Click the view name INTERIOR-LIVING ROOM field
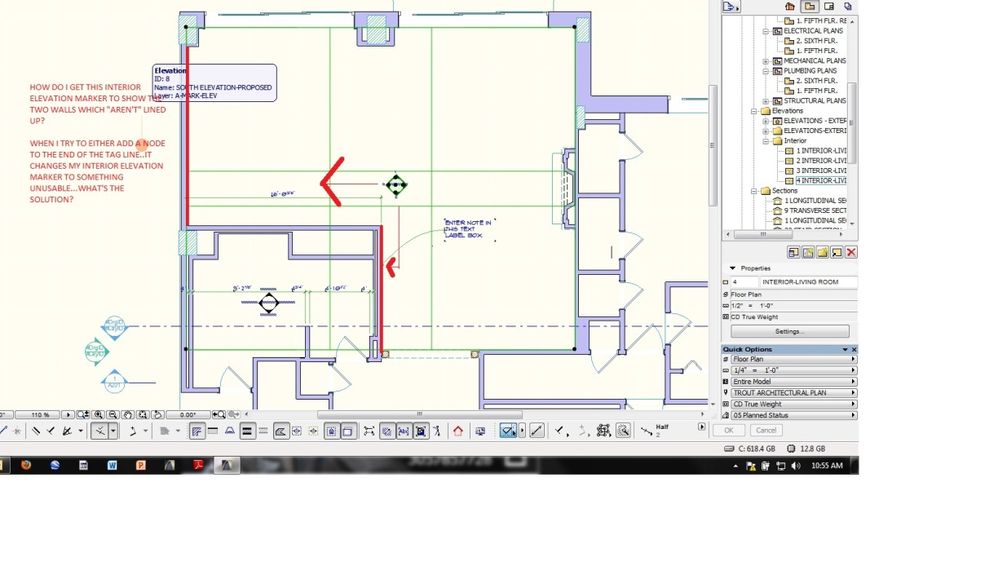 [x=808, y=282]
